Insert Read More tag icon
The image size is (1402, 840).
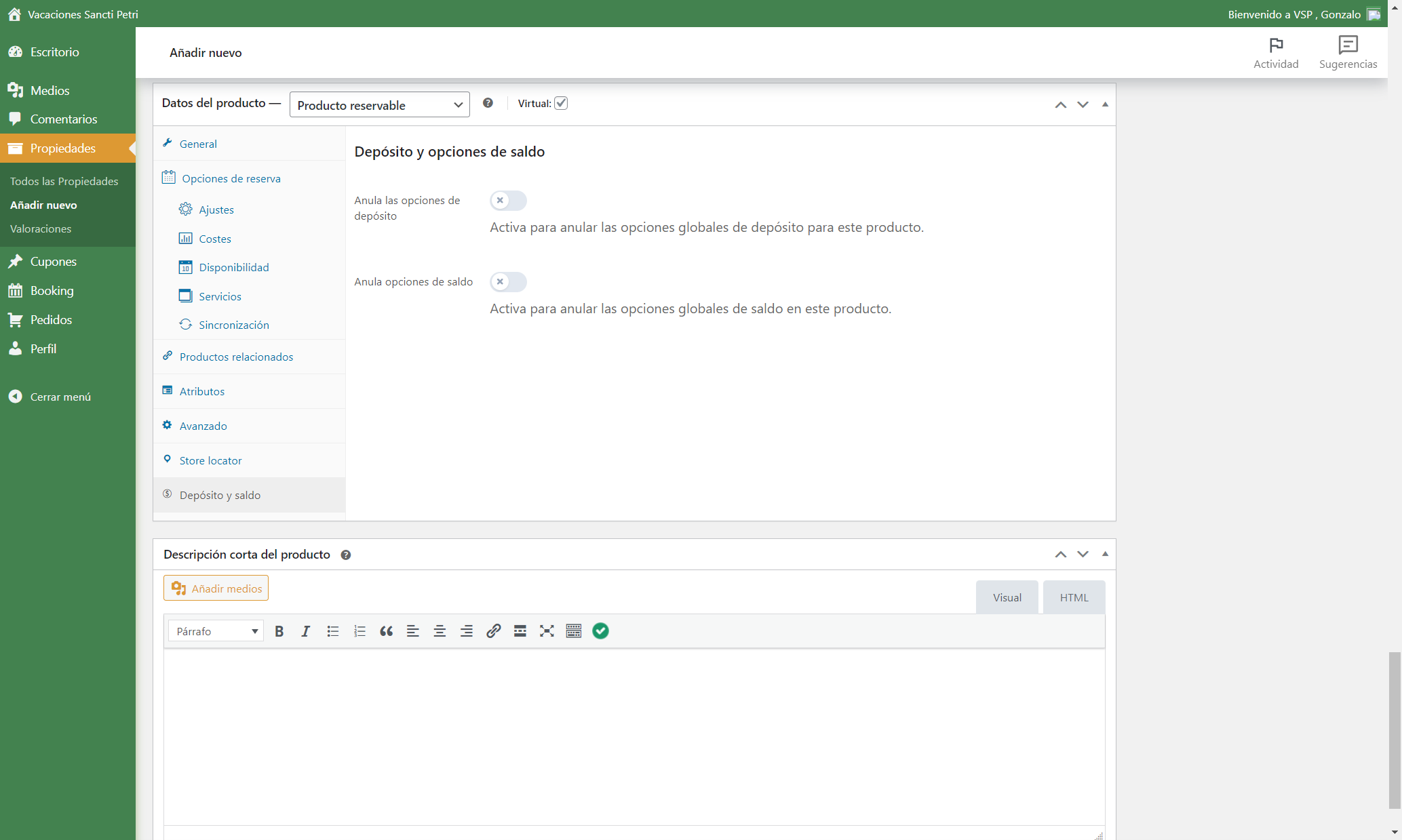pyautogui.click(x=520, y=631)
